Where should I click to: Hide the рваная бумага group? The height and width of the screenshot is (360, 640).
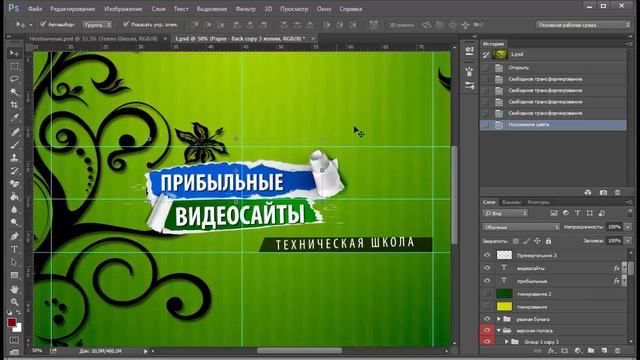[487, 319]
